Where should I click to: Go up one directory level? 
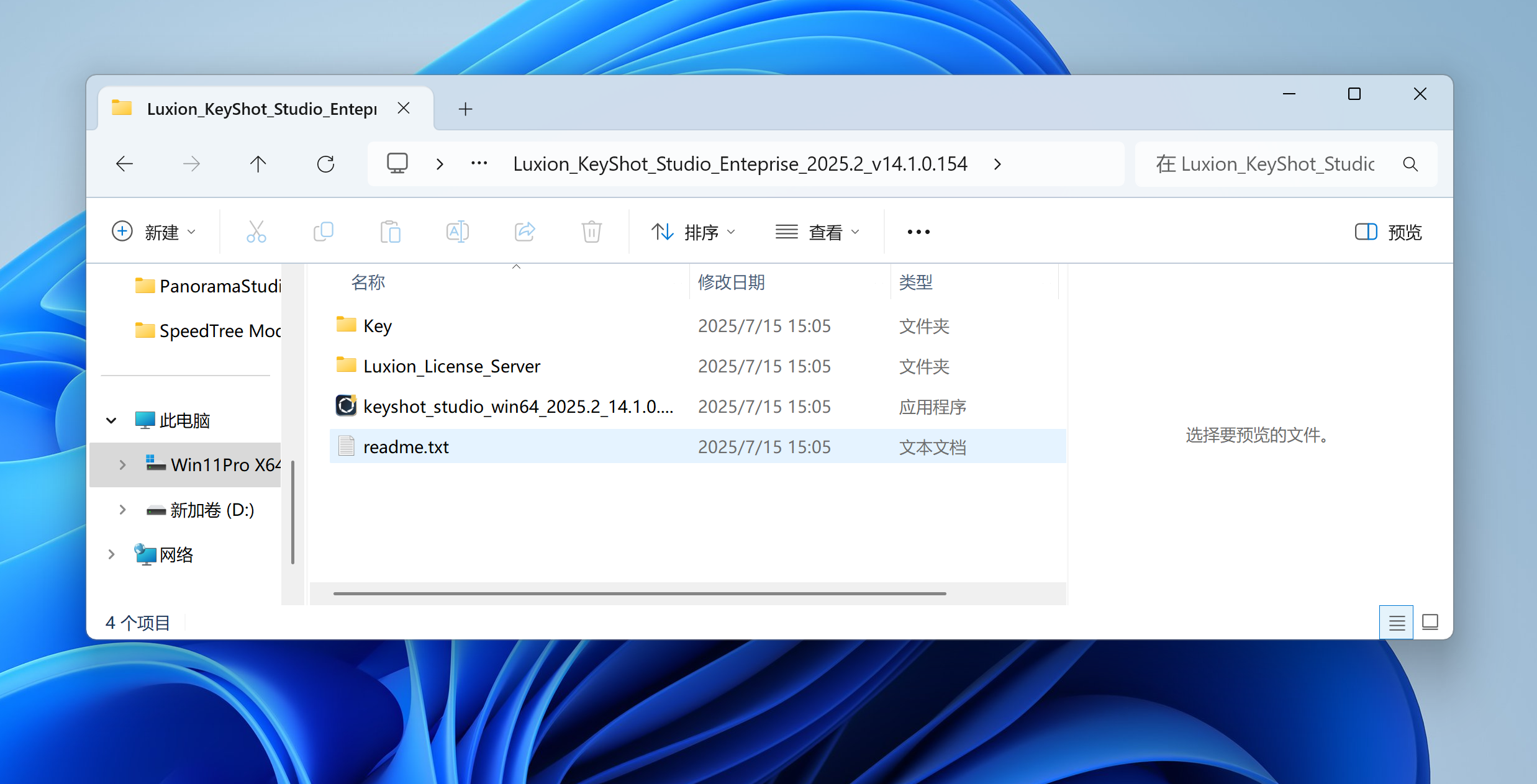[258, 164]
